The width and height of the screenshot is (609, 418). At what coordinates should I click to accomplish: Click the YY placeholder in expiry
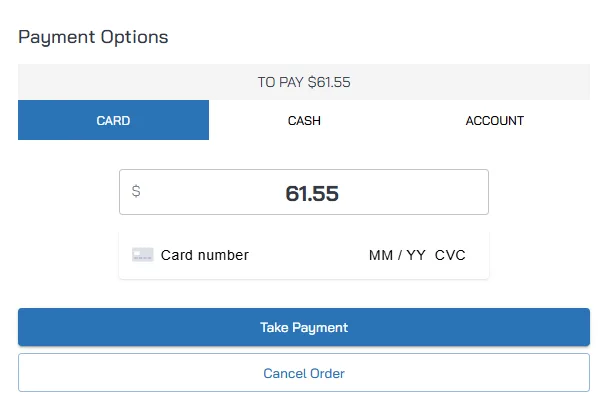pos(416,255)
